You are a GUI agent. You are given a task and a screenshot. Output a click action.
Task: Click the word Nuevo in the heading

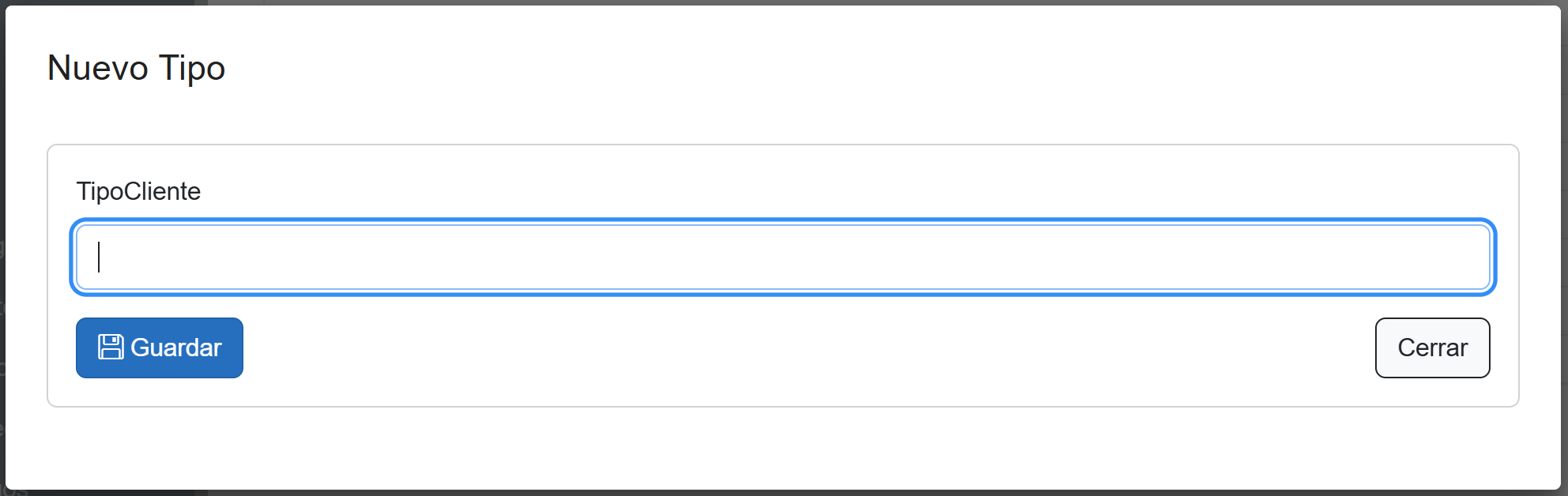[97, 68]
